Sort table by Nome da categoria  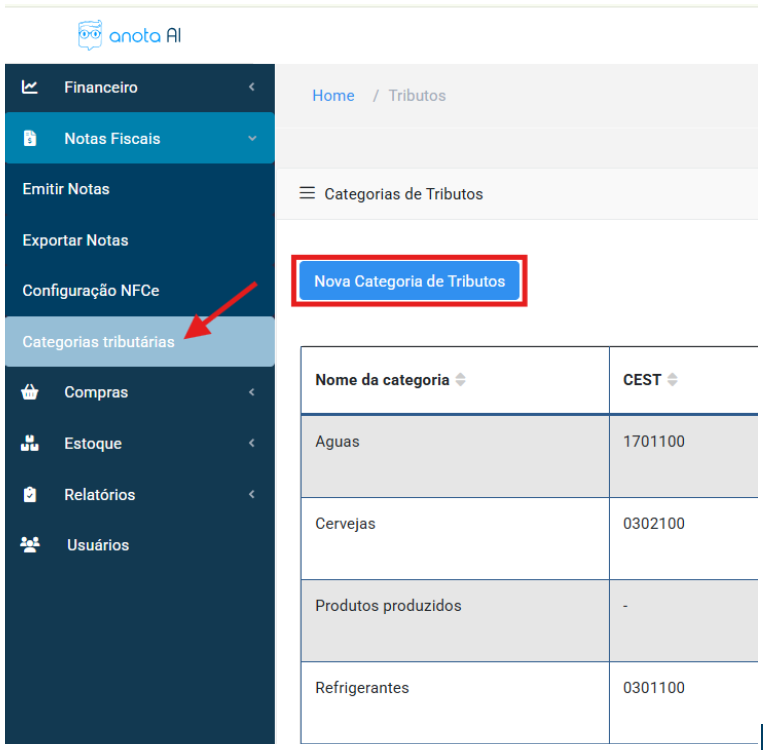[x=460, y=380]
